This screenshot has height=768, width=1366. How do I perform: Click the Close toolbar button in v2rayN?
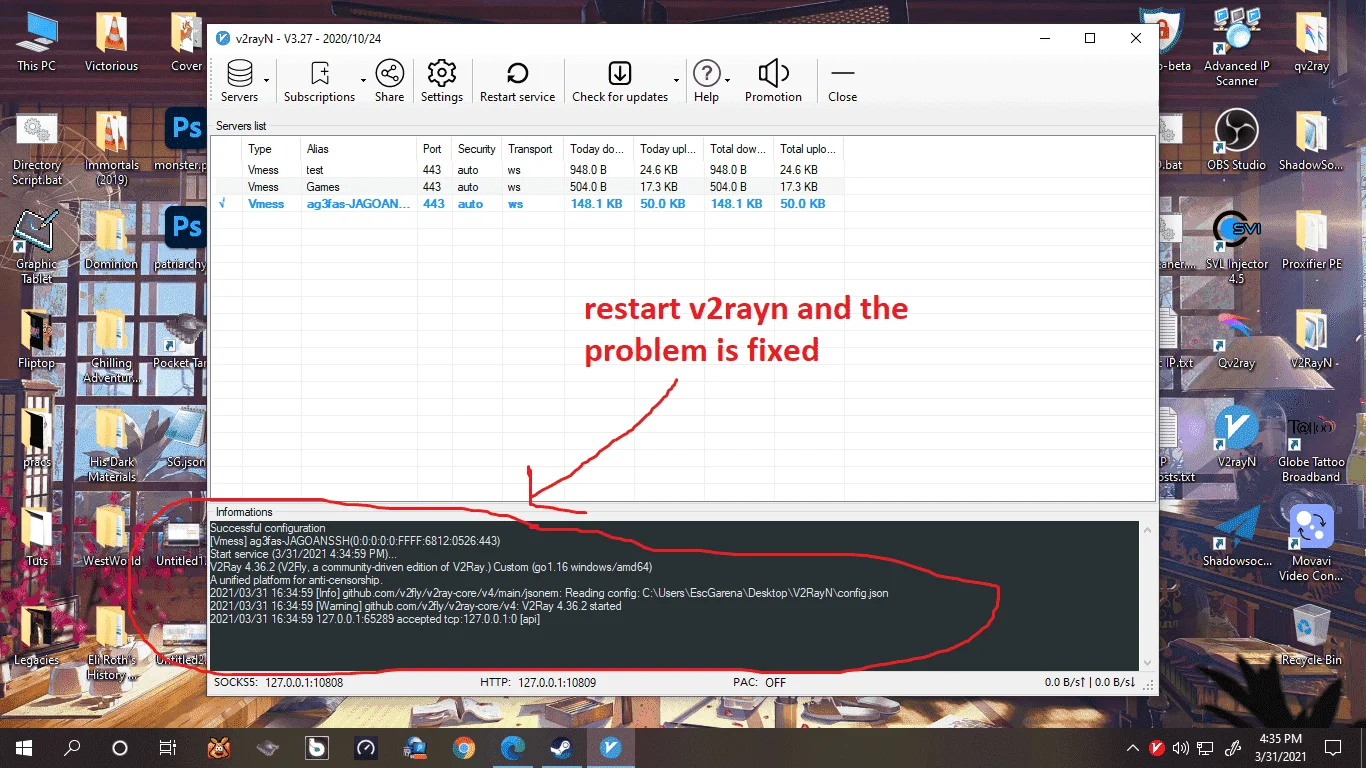pyautogui.click(x=842, y=80)
